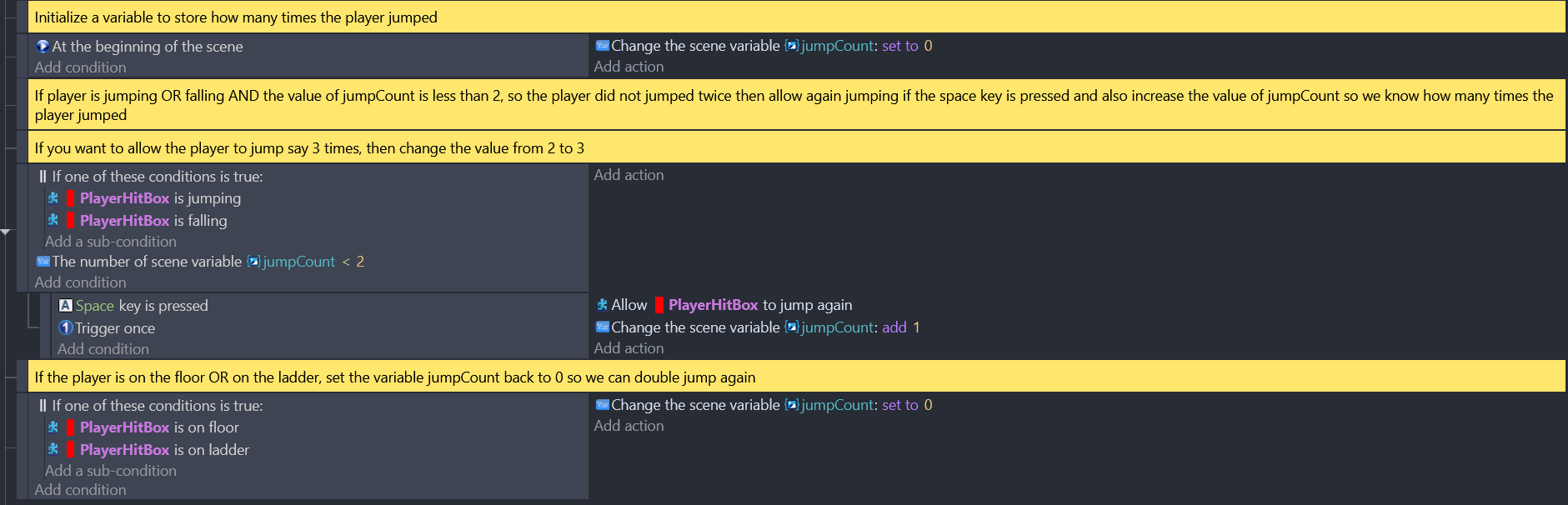
Task: Click the Space key keyboard icon
Action: click(66, 306)
